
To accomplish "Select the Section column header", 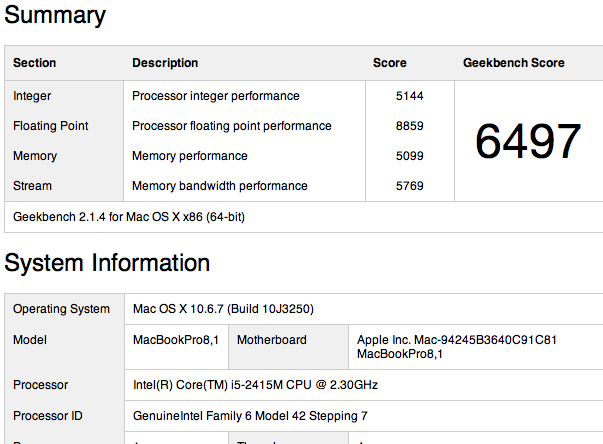I will pos(35,63).
